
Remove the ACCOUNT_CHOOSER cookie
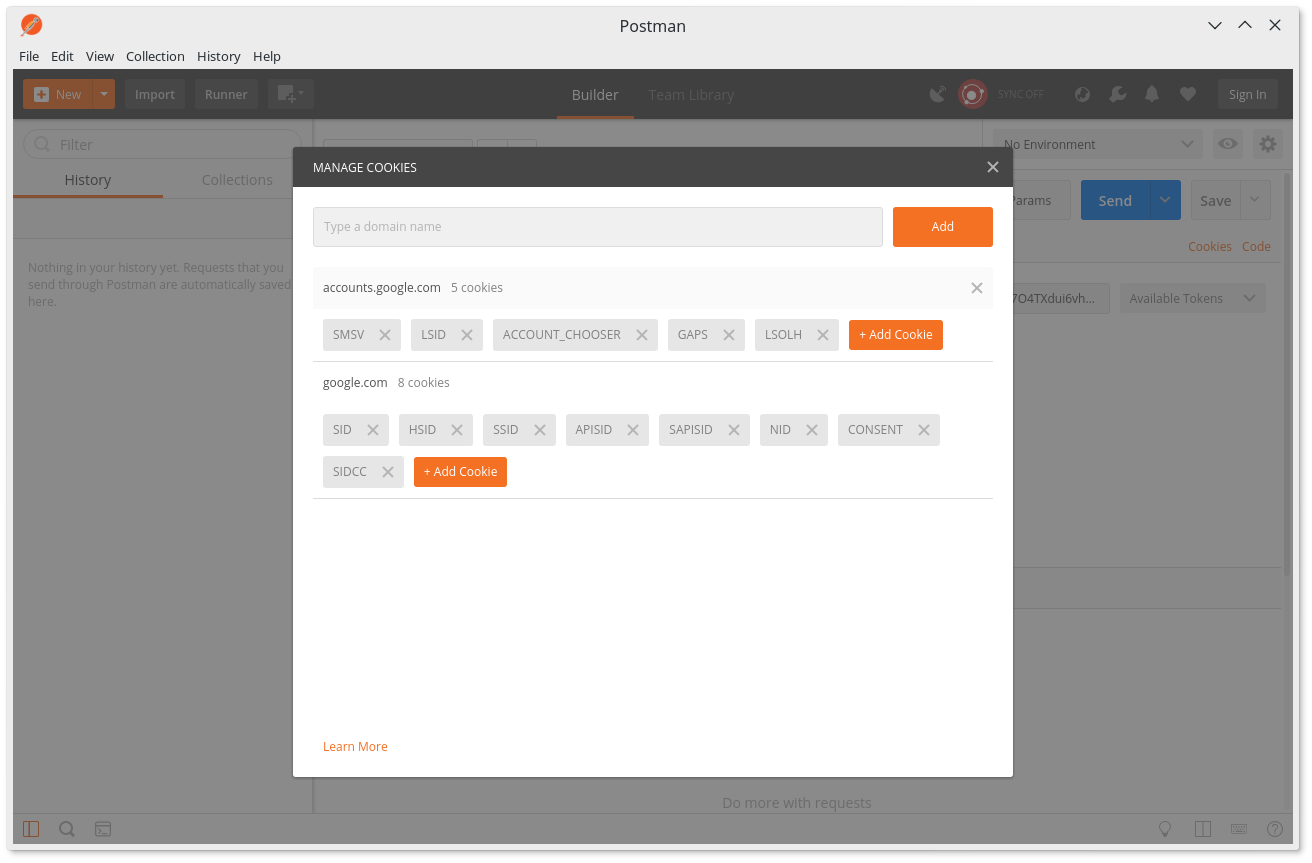[642, 335]
